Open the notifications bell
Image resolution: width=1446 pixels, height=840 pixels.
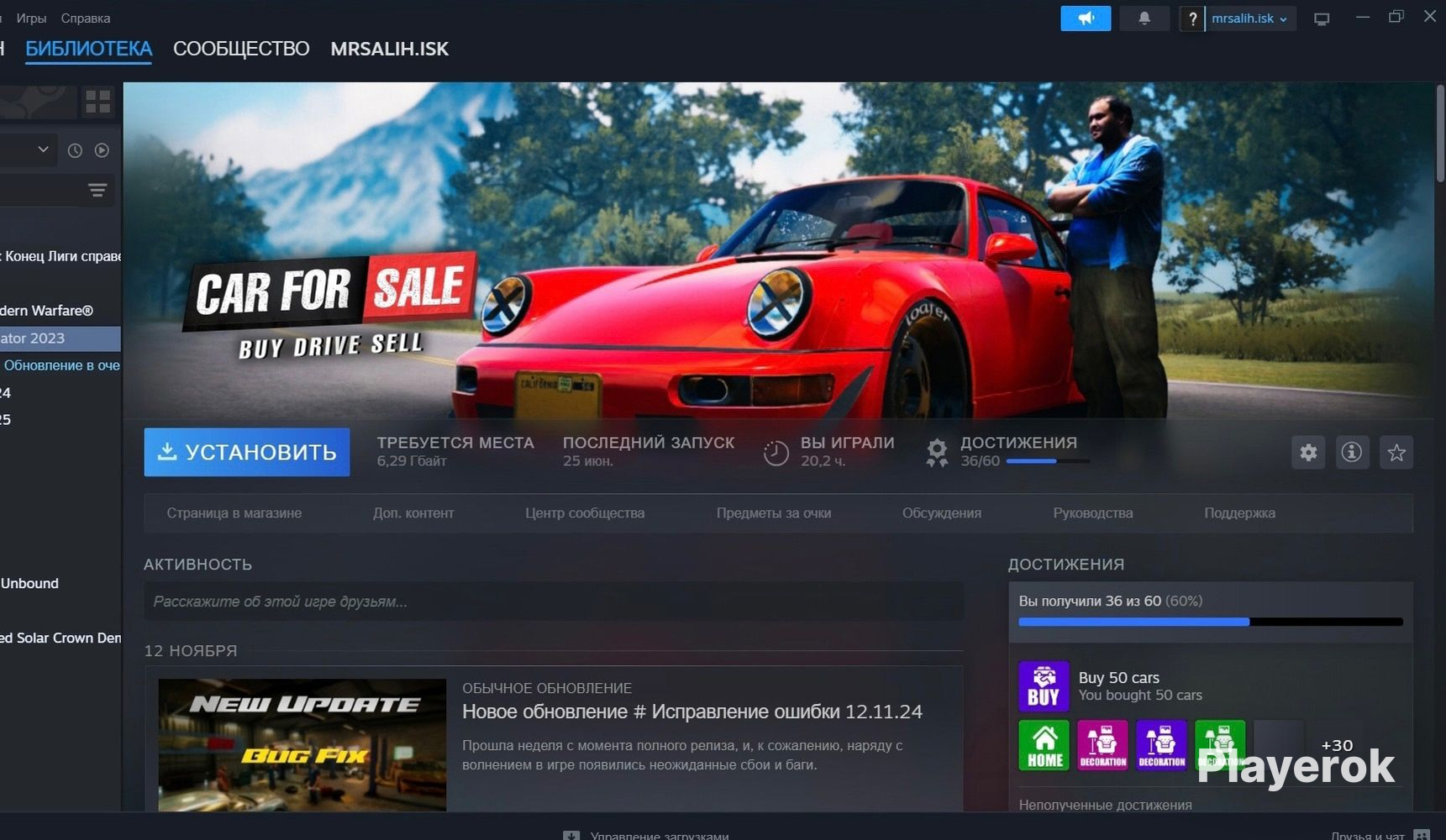[1144, 18]
